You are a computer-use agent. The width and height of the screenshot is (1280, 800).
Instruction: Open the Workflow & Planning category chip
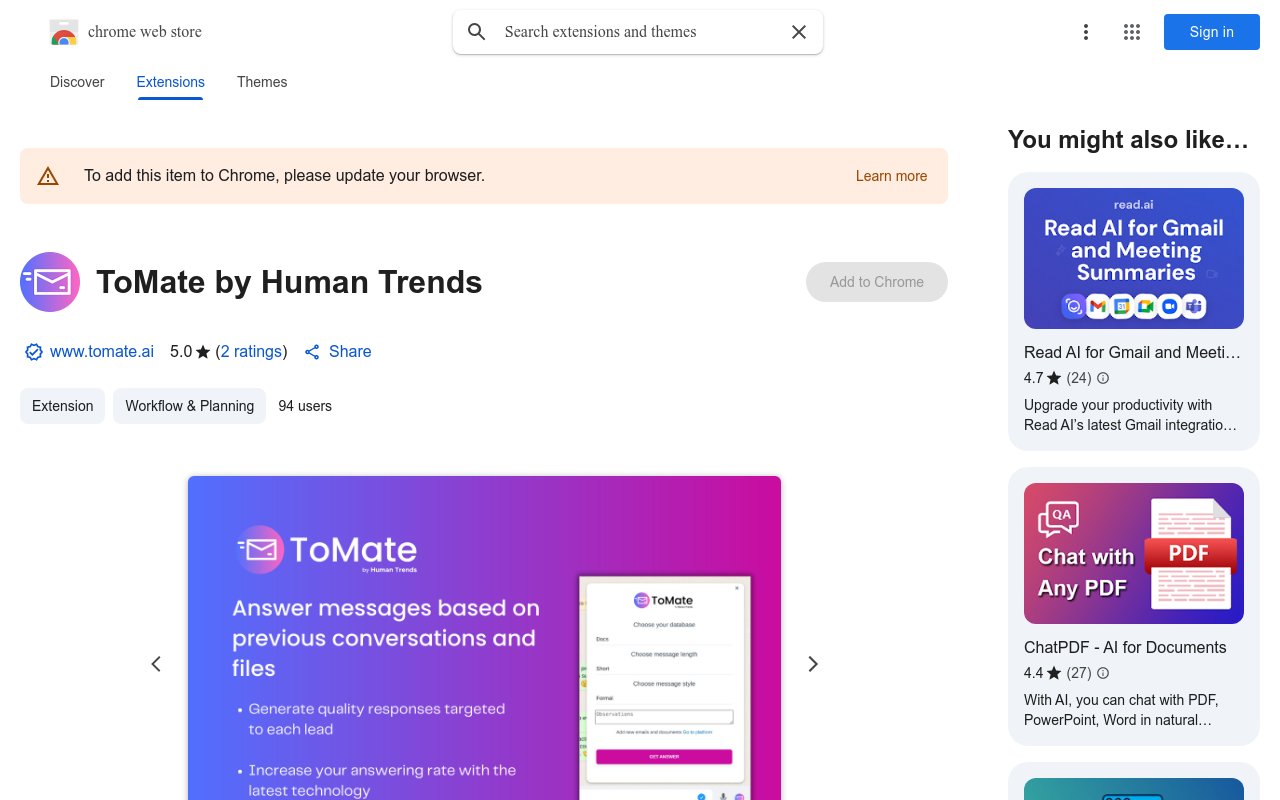(x=189, y=406)
